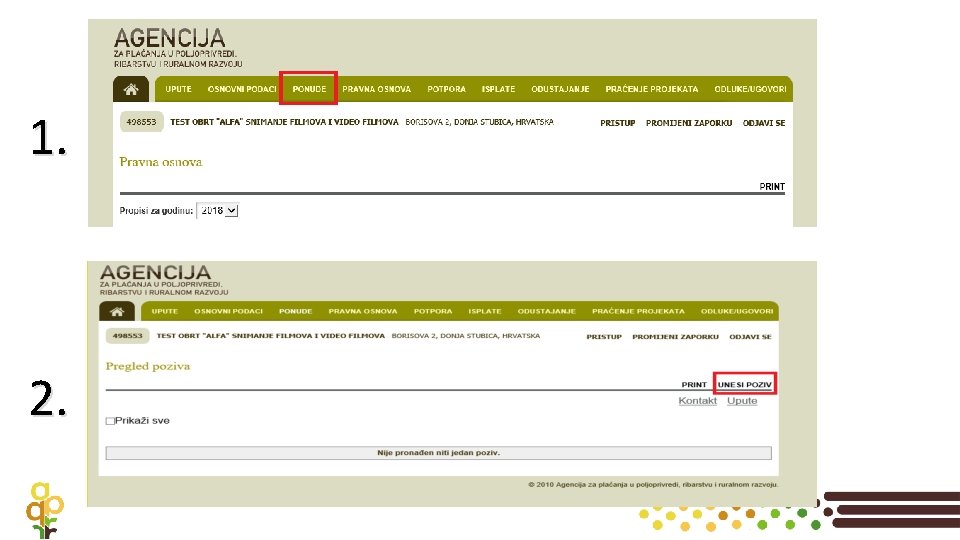Open UPUTE menu in the second screenshot
960x540 pixels.
(x=165, y=312)
